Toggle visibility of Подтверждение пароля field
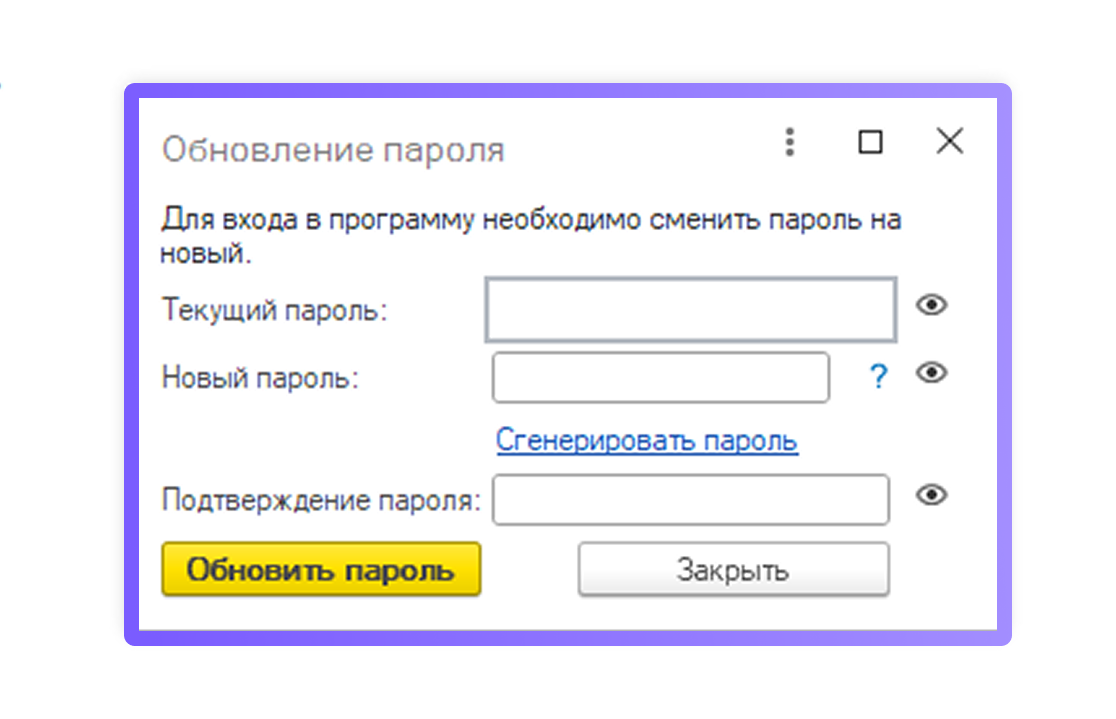 [x=932, y=495]
